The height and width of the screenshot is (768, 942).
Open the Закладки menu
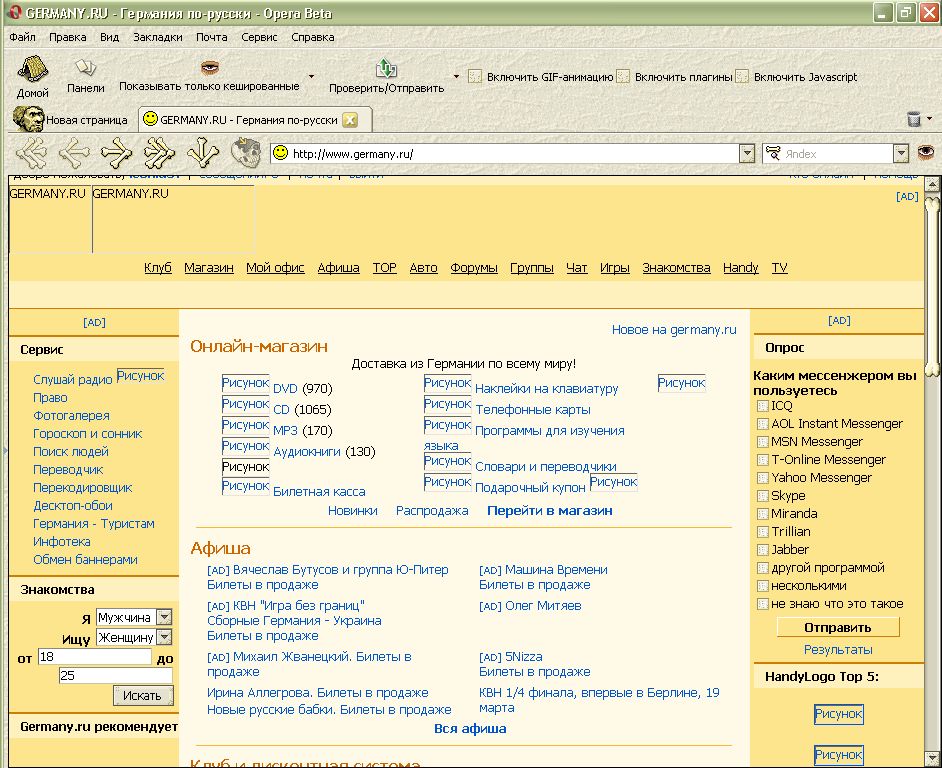pos(157,37)
